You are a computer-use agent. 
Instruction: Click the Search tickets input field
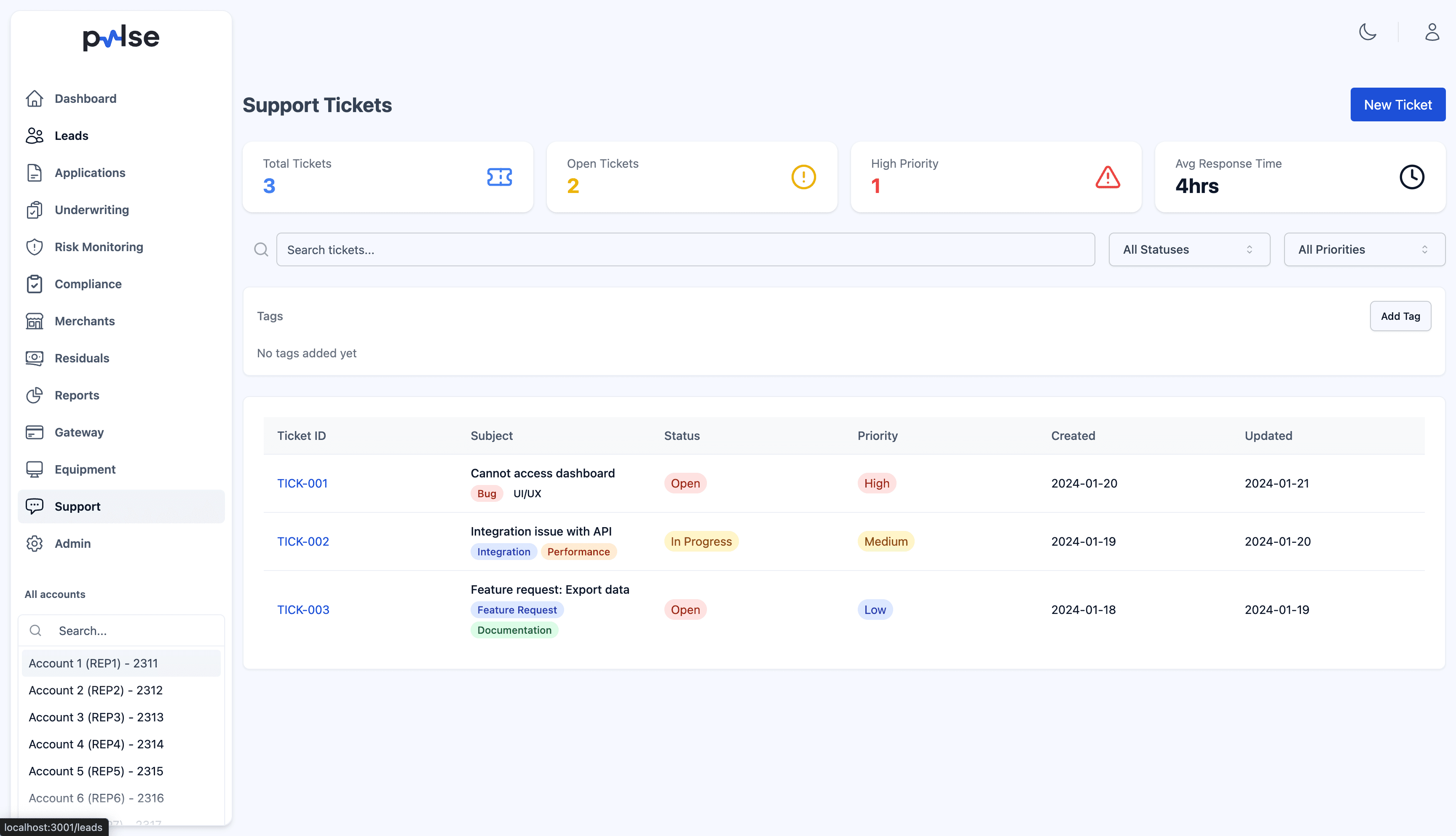pos(685,249)
